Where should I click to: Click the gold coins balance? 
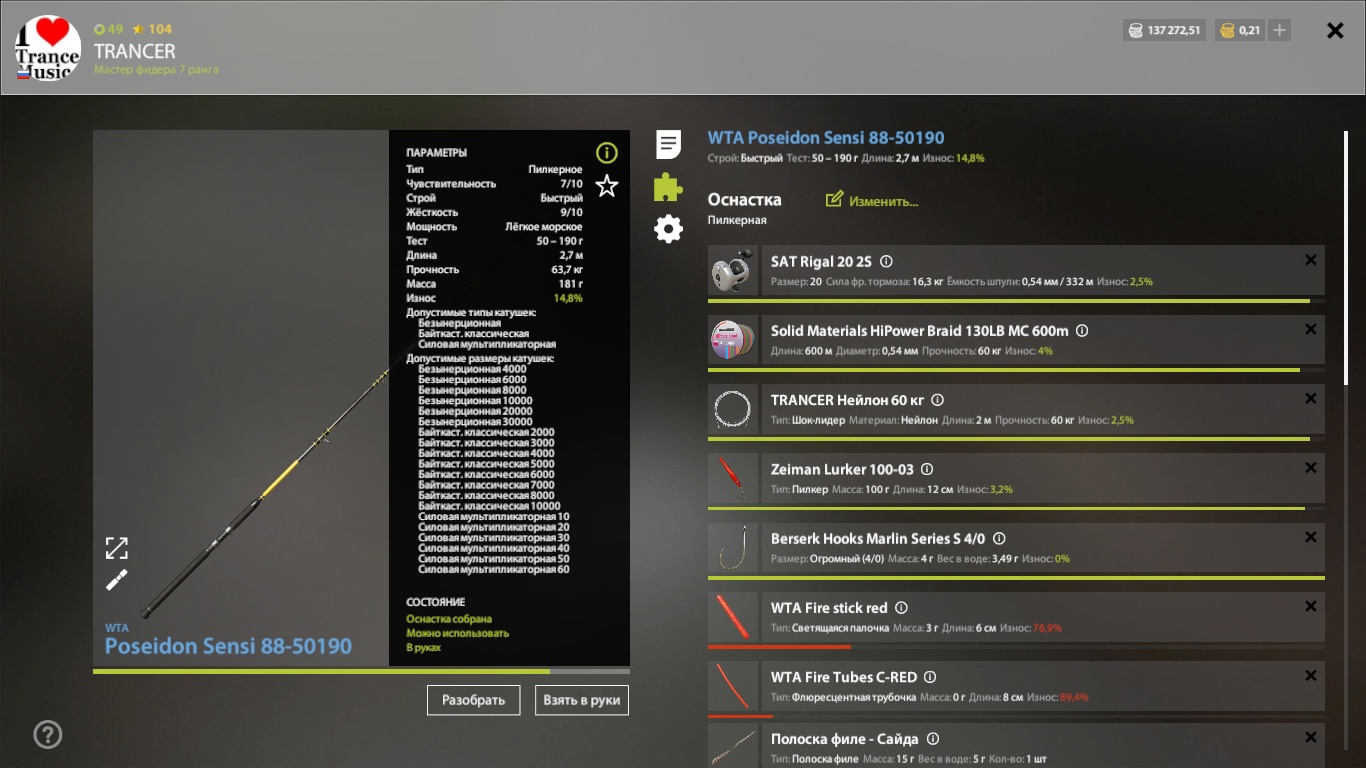pos(1238,30)
